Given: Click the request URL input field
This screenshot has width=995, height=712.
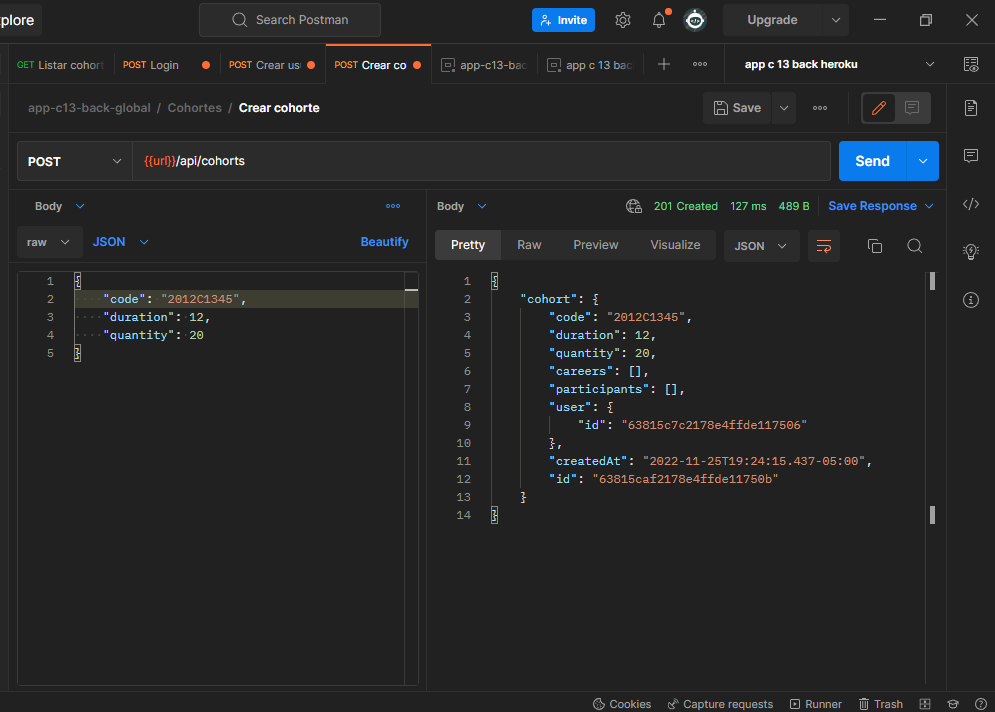Looking at the screenshot, I should tap(480, 161).
